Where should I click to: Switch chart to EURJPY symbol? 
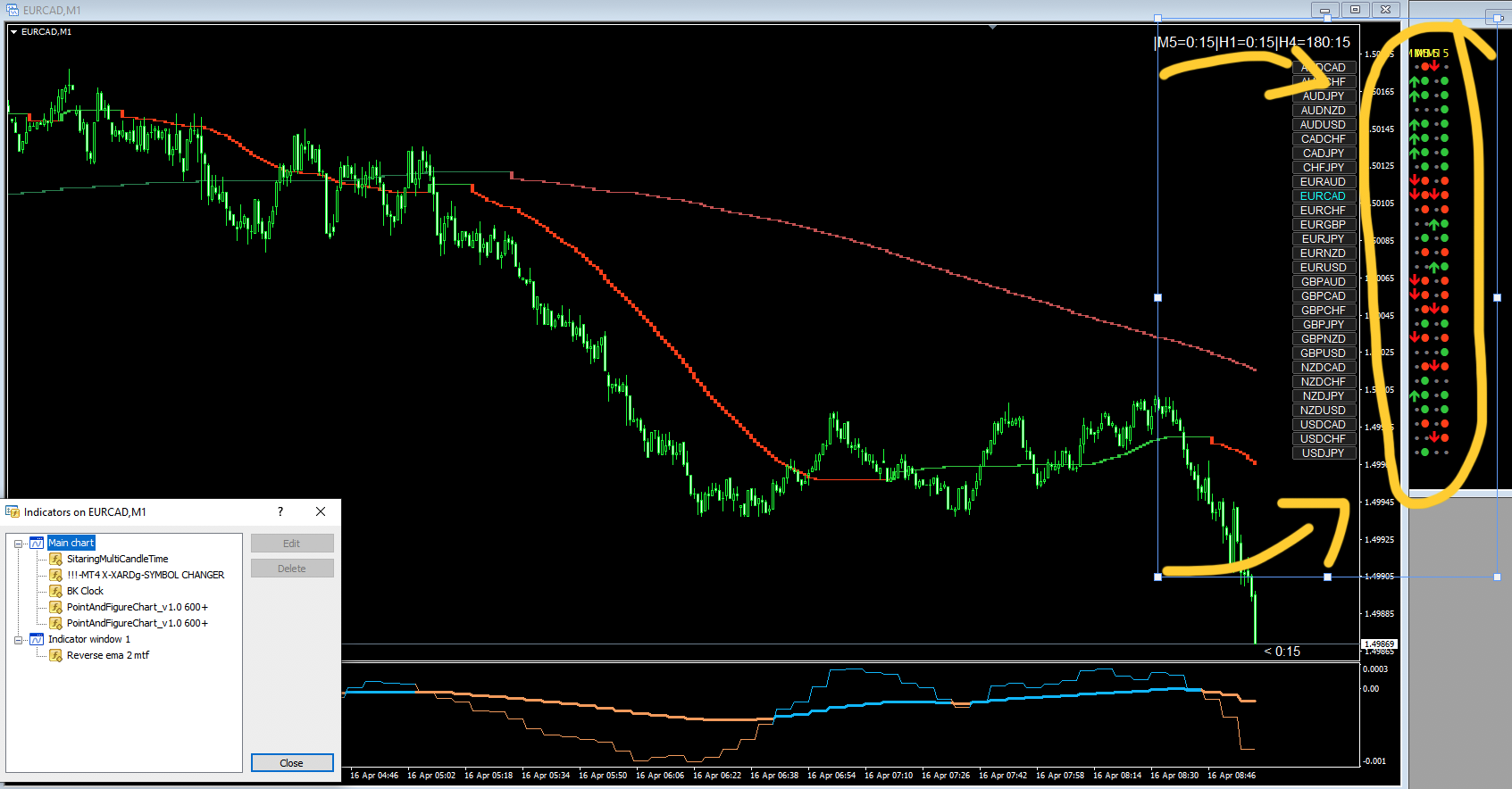[x=1324, y=239]
